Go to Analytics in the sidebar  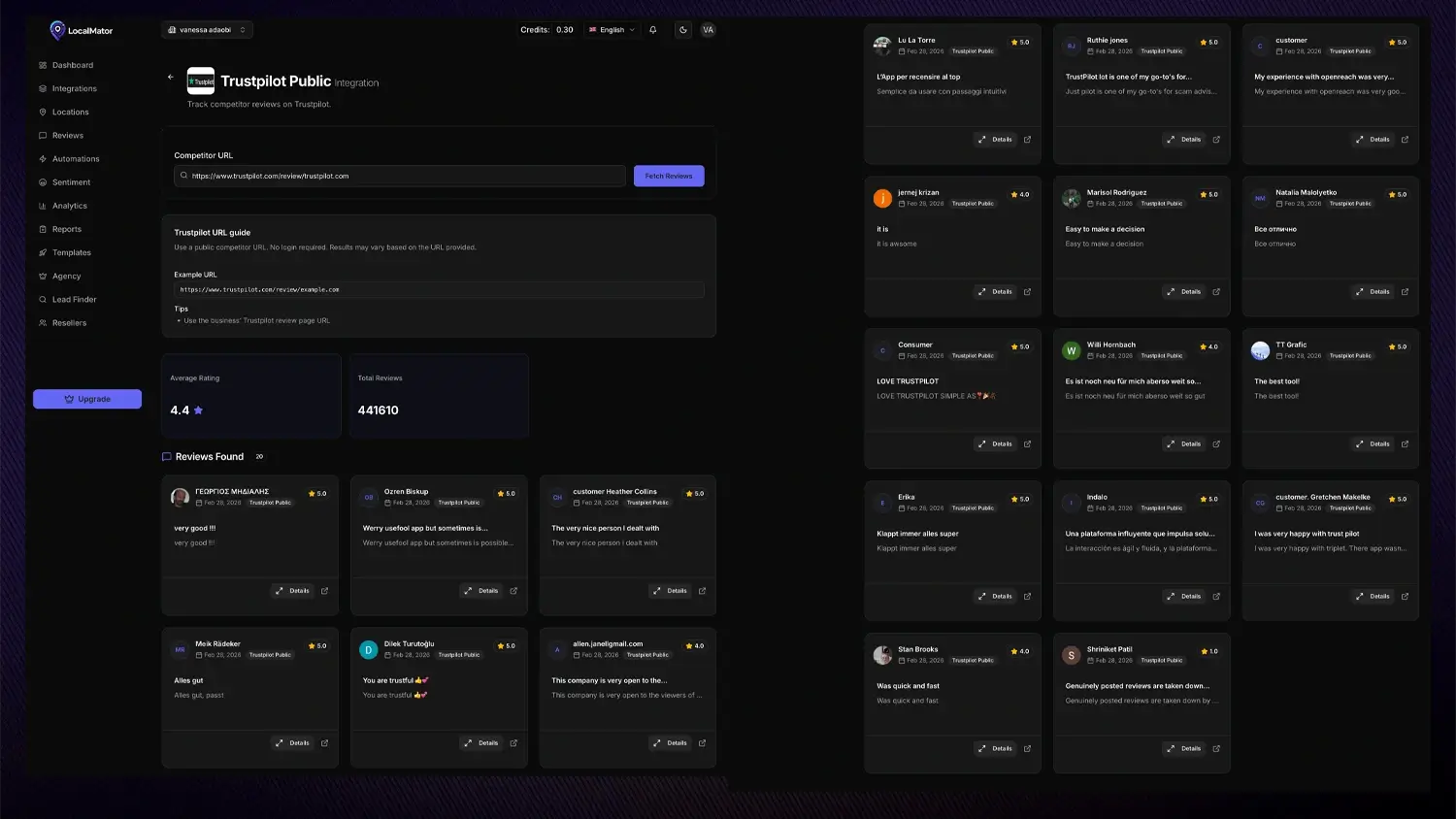63,206
